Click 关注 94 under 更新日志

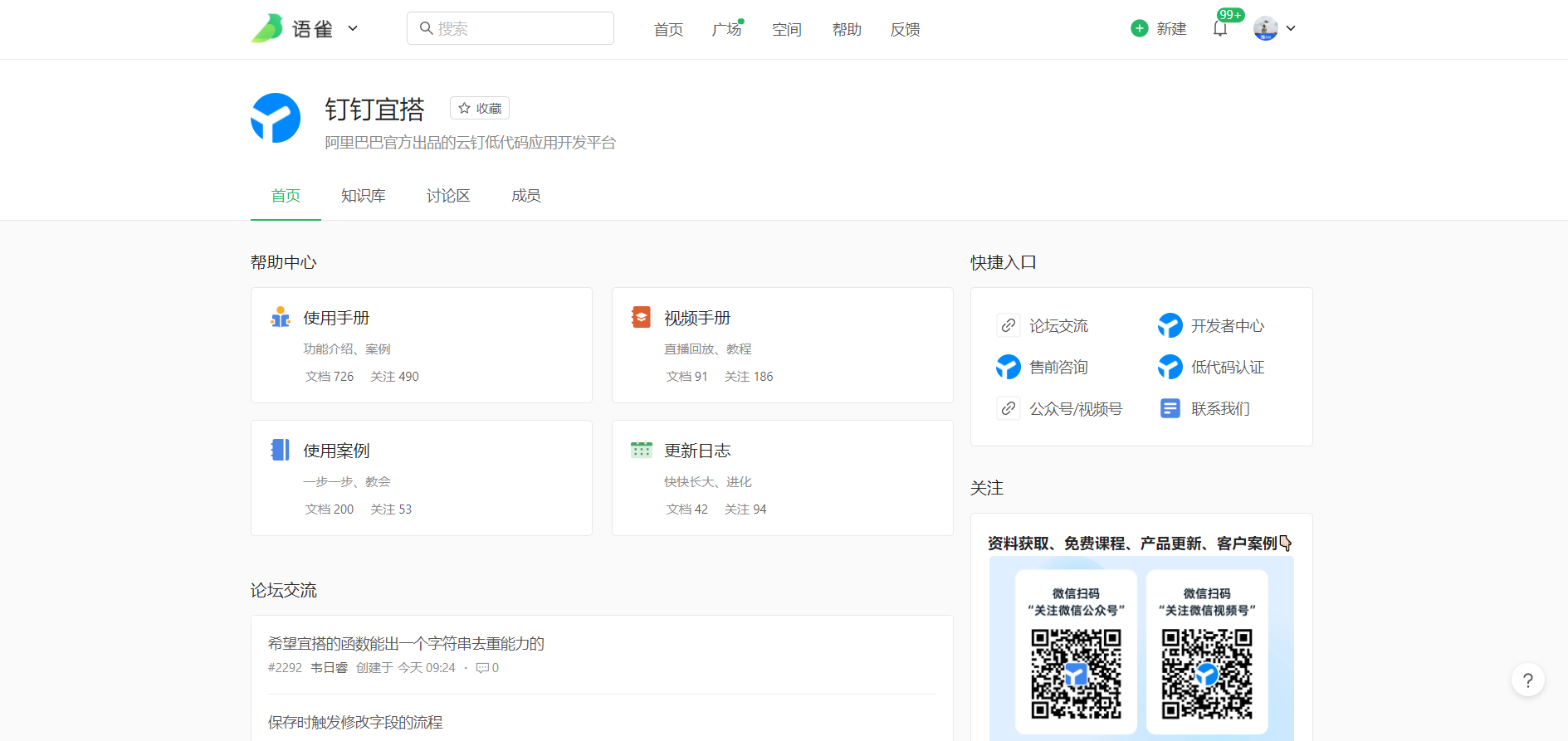point(745,509)
